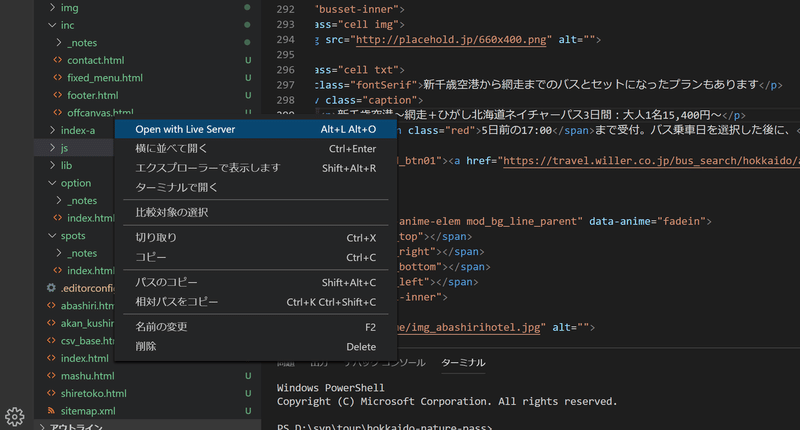This screenshot has width=800, height=430.
Task: Switch to the ターミナル panel tab
Action: [463, 362]
